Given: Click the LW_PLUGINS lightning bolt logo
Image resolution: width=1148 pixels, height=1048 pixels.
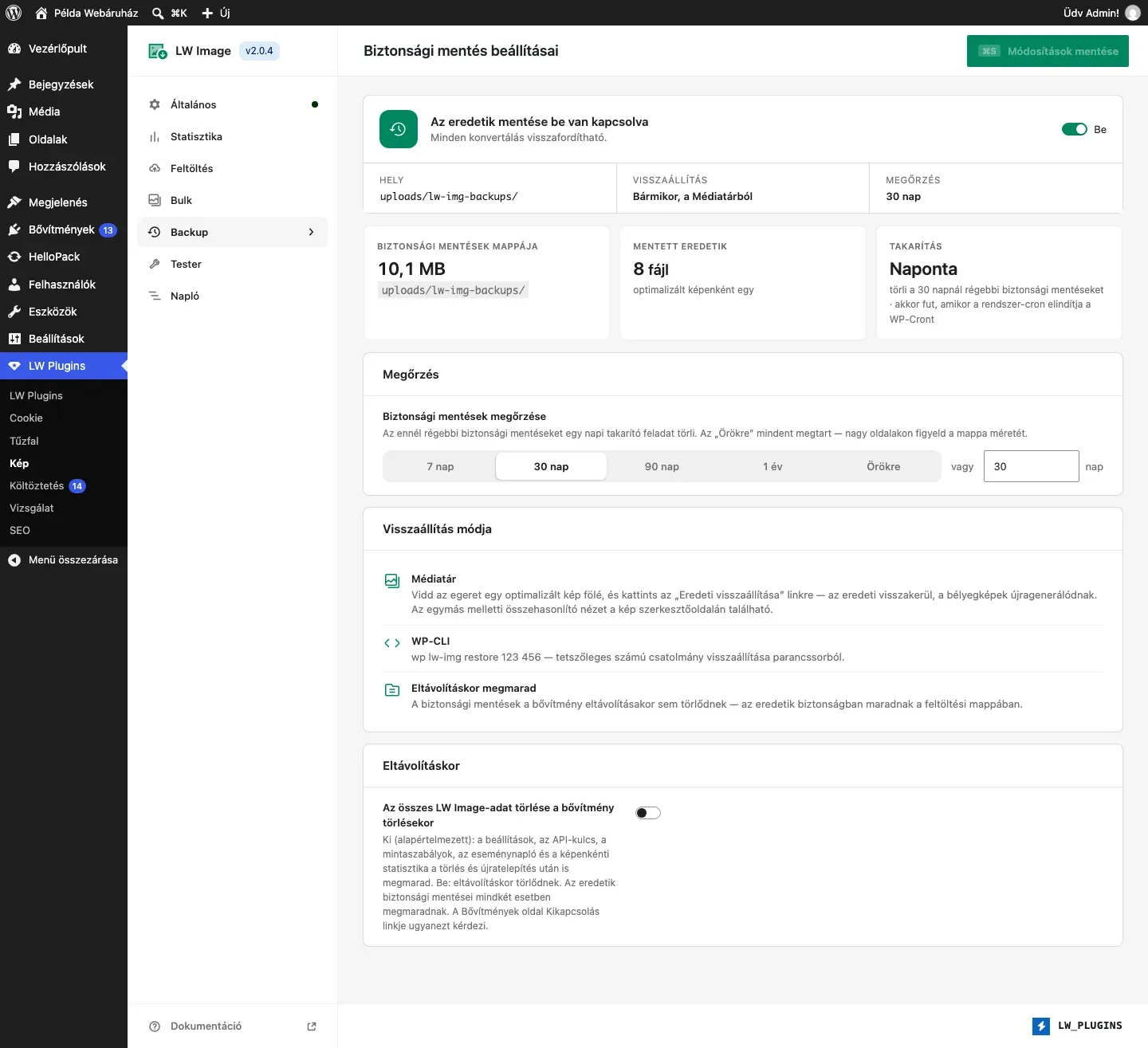Looking at the screenshot, I should pos(1041,1026).
